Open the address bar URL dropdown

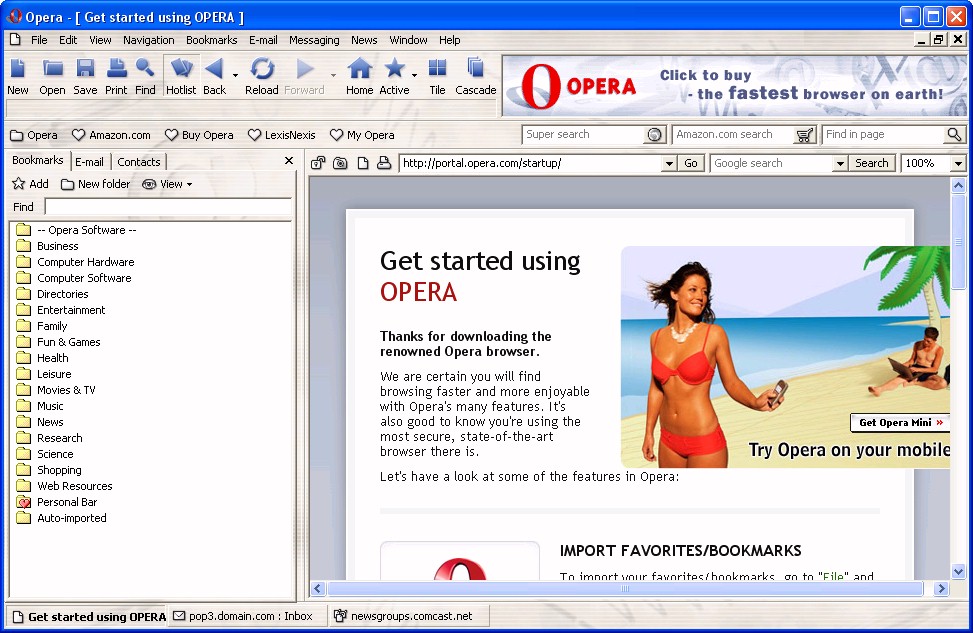[x=669, y=164]
